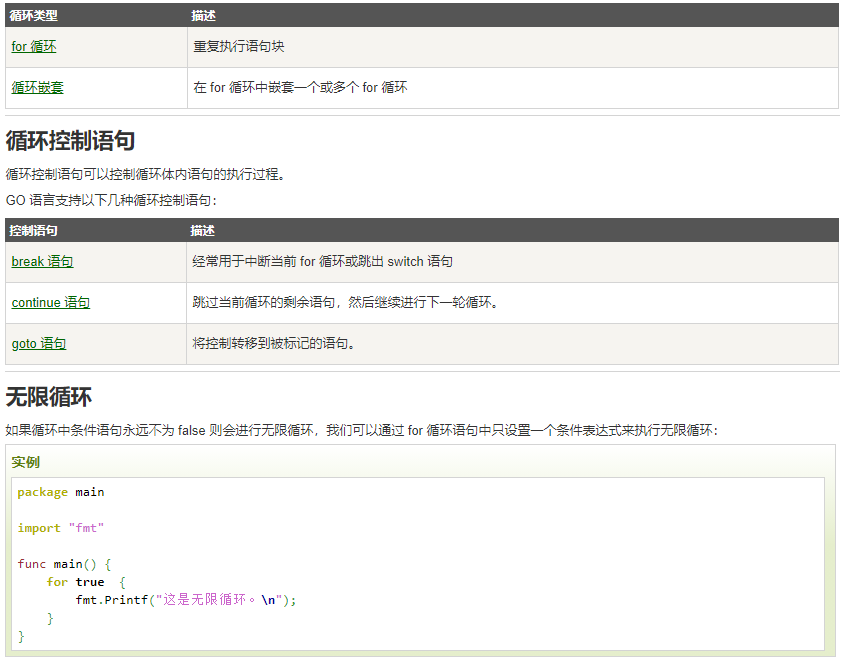Click the "fmt" import string

click(x=85, y=527)
